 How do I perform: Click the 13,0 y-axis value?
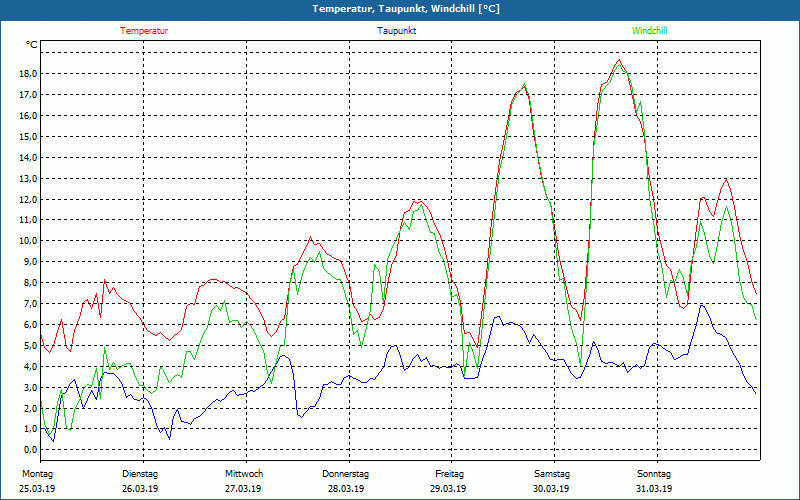tap(28, 178)
